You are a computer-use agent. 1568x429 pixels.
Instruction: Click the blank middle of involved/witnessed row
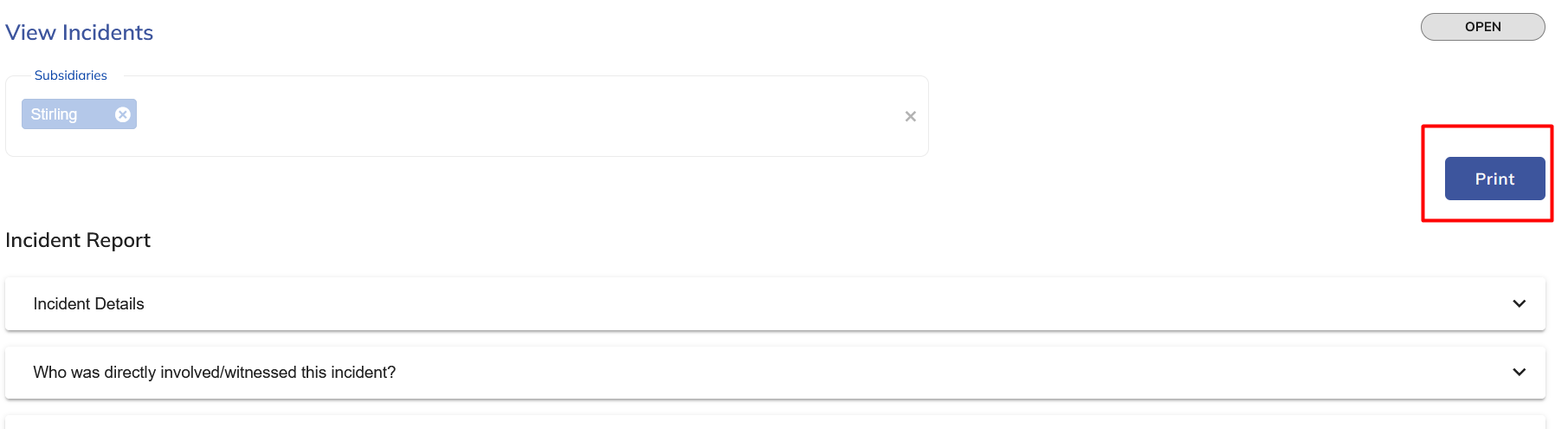coord(866,372)
